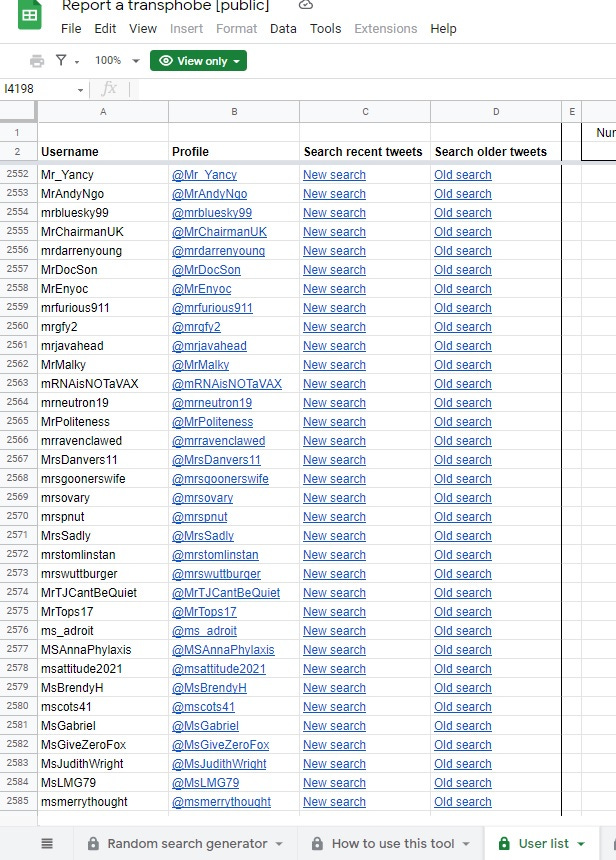Click Old search for MSAnnaPhylaxis

(462, 649)
